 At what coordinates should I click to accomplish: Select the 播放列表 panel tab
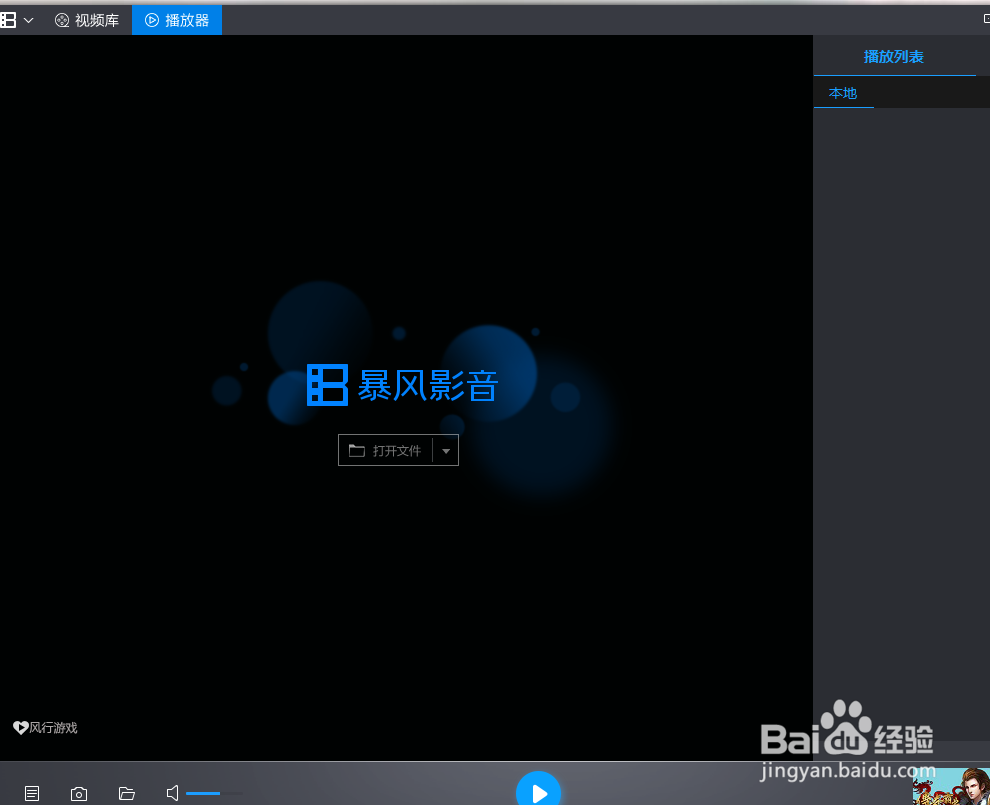(x=893, y=57)
